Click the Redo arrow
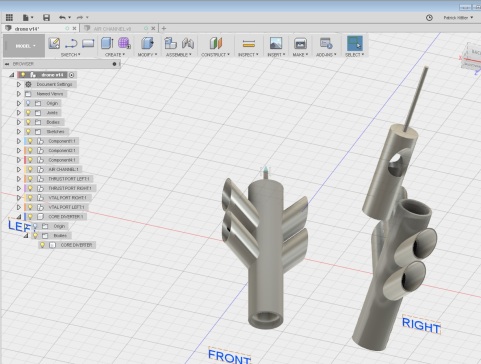 80,17
